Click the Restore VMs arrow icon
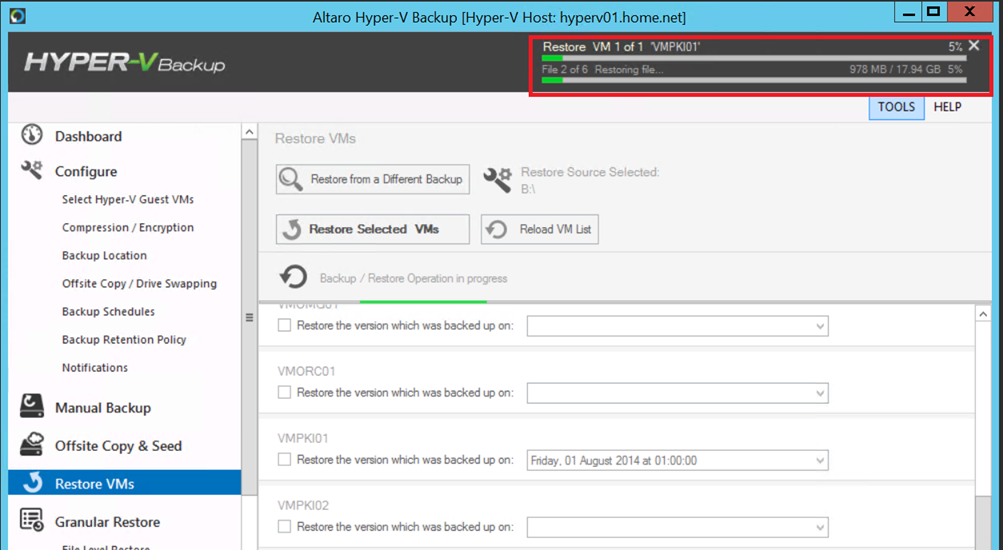1003x550 pixels. 32,483
